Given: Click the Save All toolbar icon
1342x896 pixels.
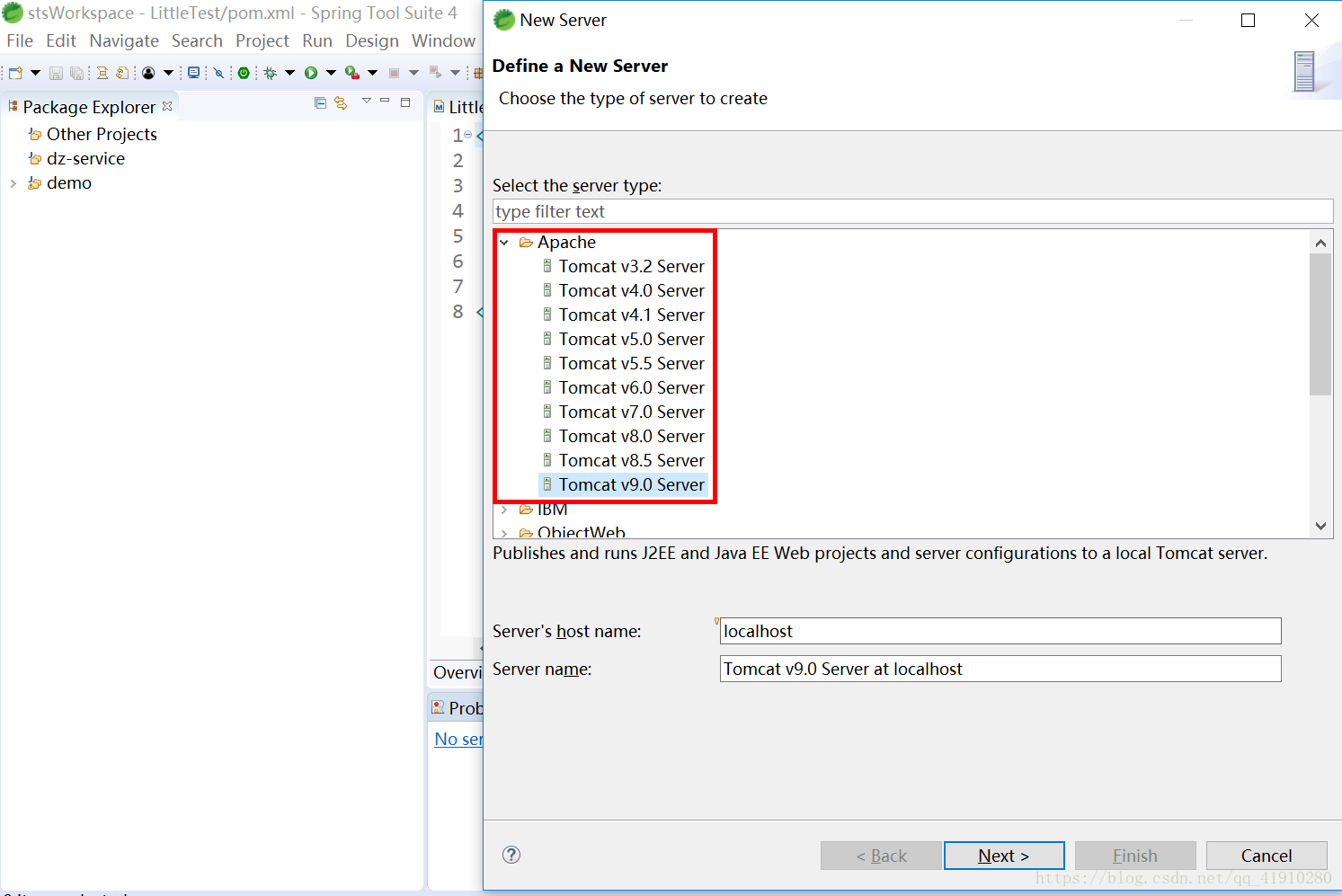Looking at the screenshot, I should [77, 73].
